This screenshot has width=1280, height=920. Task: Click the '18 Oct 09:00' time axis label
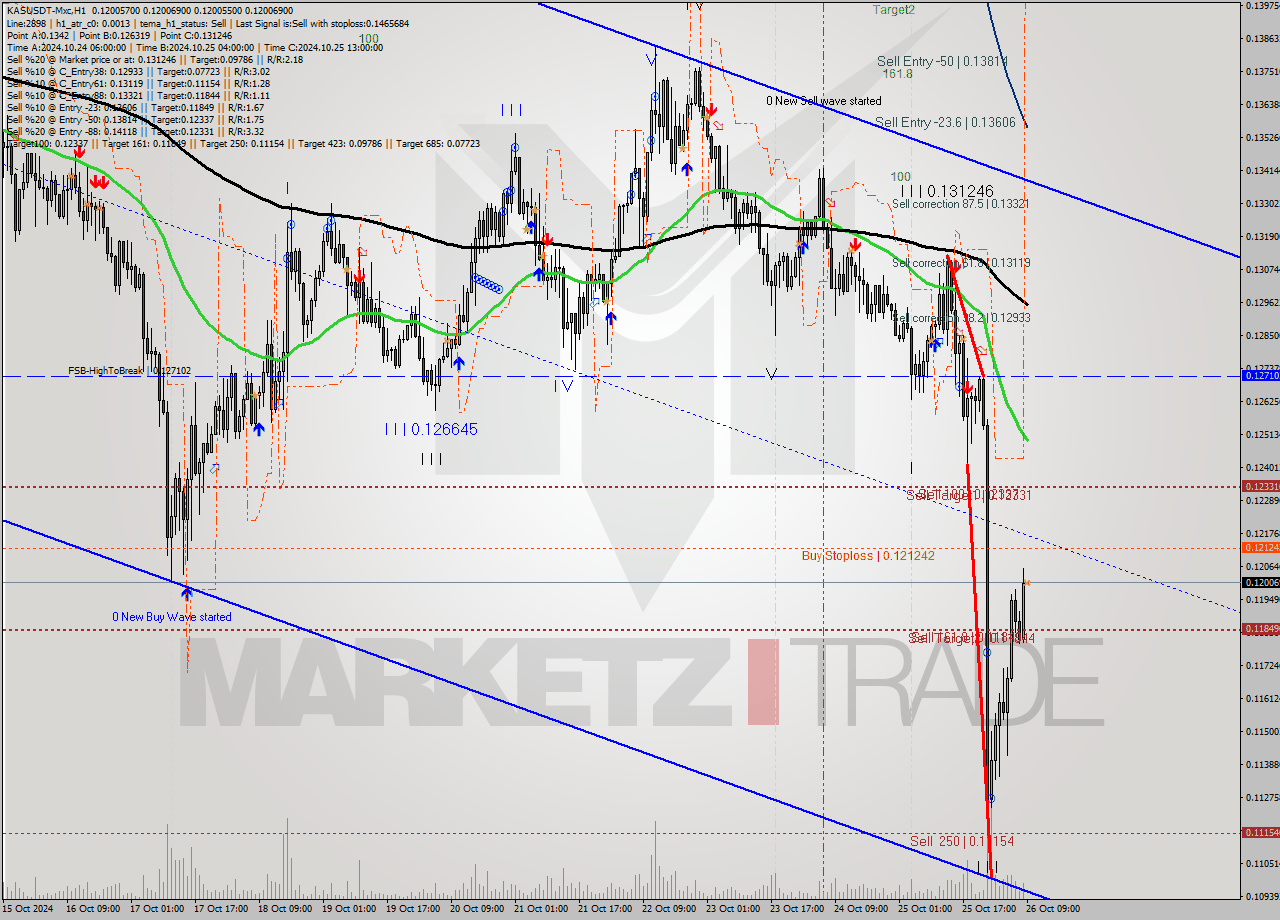point(285,909)
